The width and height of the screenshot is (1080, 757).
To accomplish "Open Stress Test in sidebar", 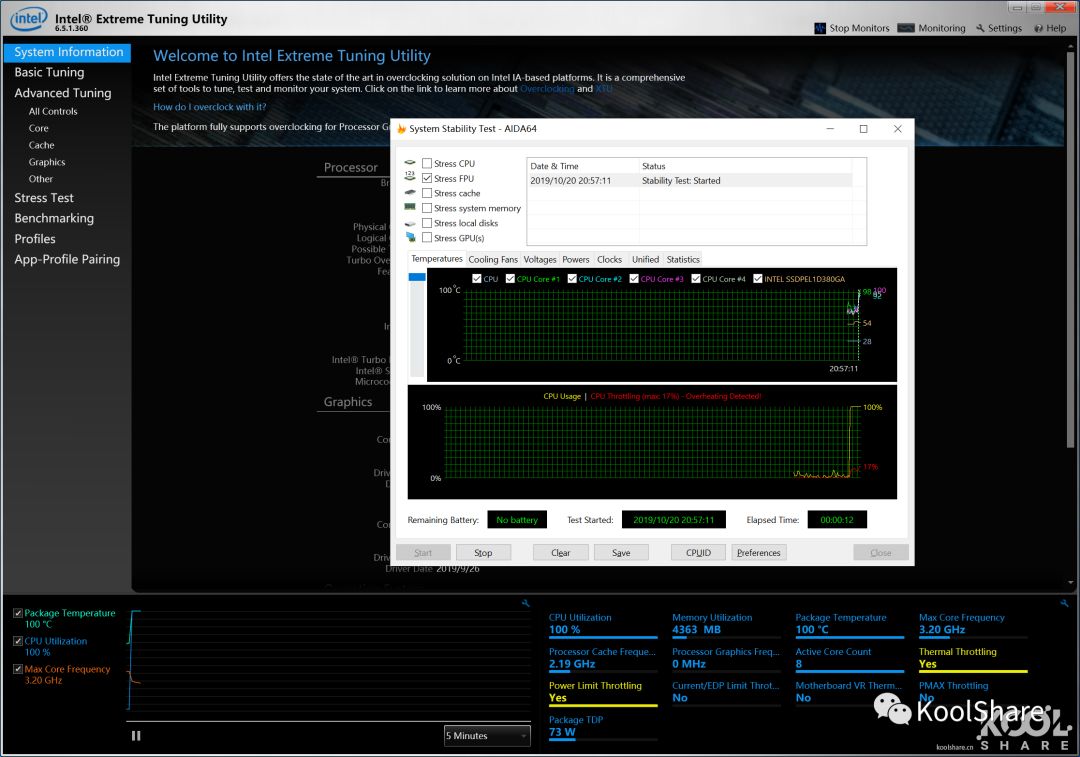I will (44, 198).
